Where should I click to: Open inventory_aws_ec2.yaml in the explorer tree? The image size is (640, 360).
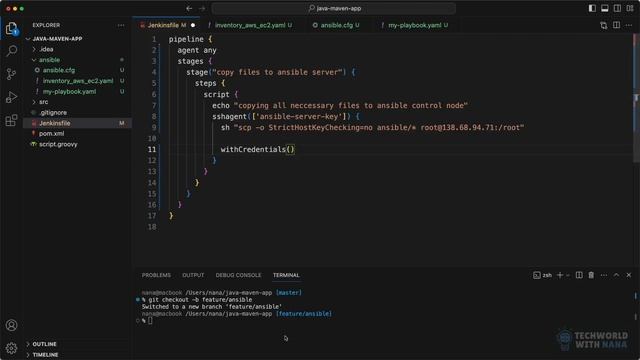(x=78, y=81)
